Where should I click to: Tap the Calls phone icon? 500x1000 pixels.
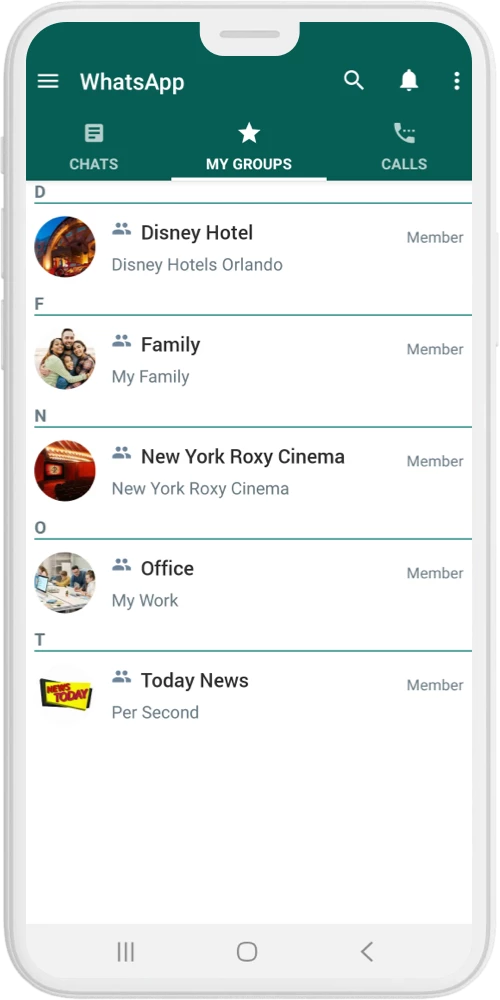pos(404,133)
